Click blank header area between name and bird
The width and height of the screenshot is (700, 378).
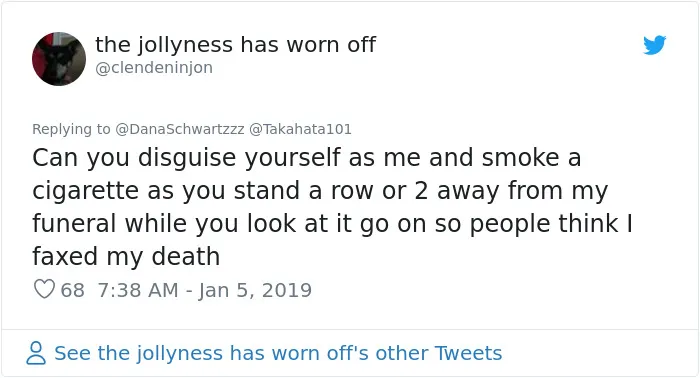pos(509,45)
